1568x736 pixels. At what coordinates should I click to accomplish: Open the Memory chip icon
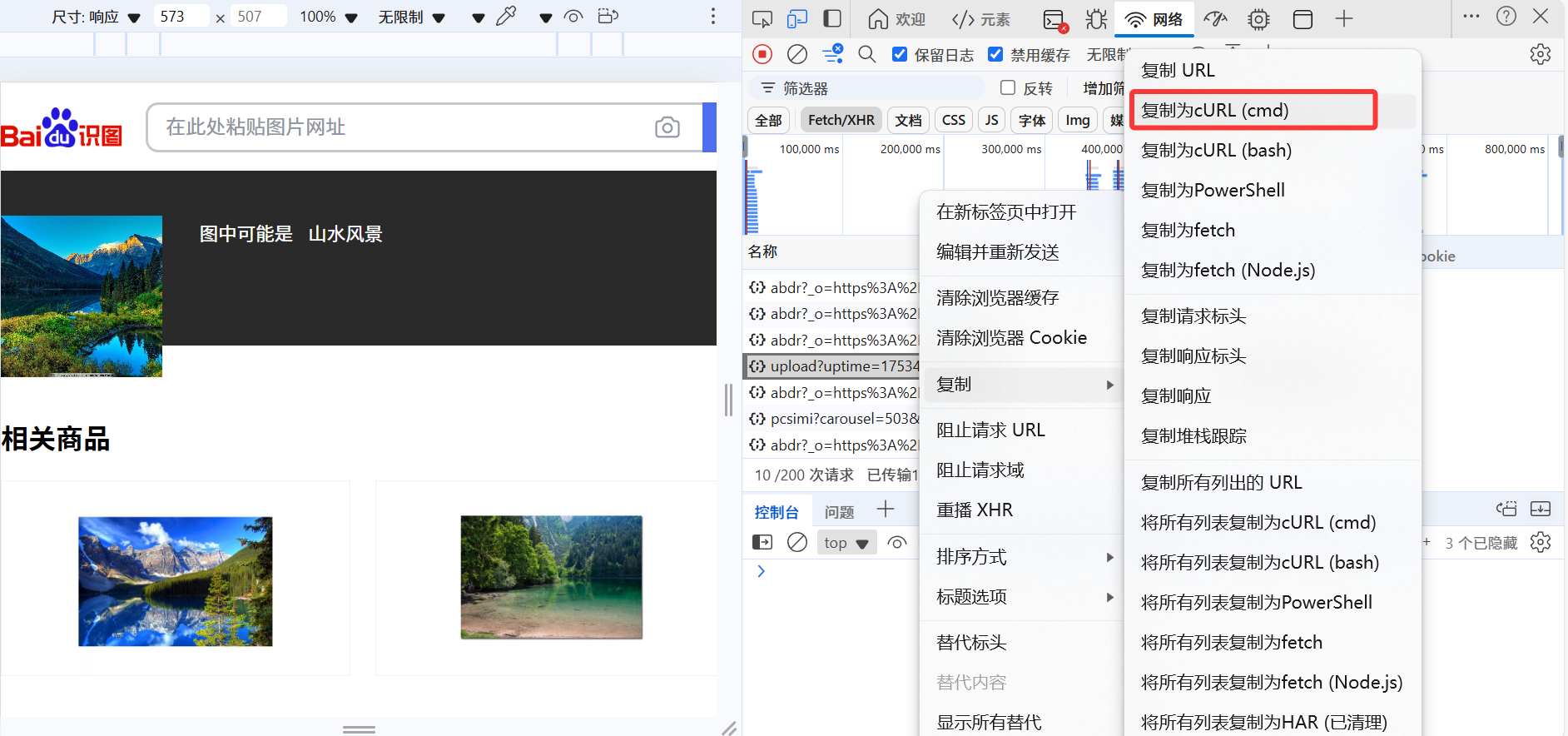1258,18
